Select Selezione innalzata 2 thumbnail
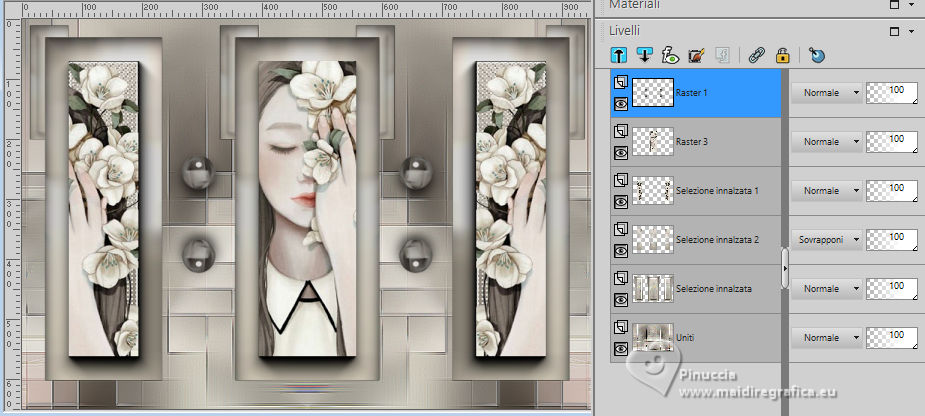This screenshot has width=925, height=416. point(652,240)
